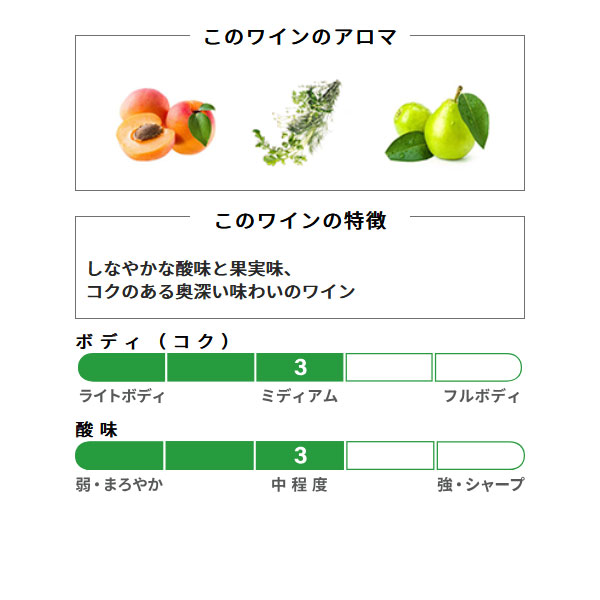Click the 強・シャープ label
This screenshot has width=600, height=600.
[x=481, y=484]
